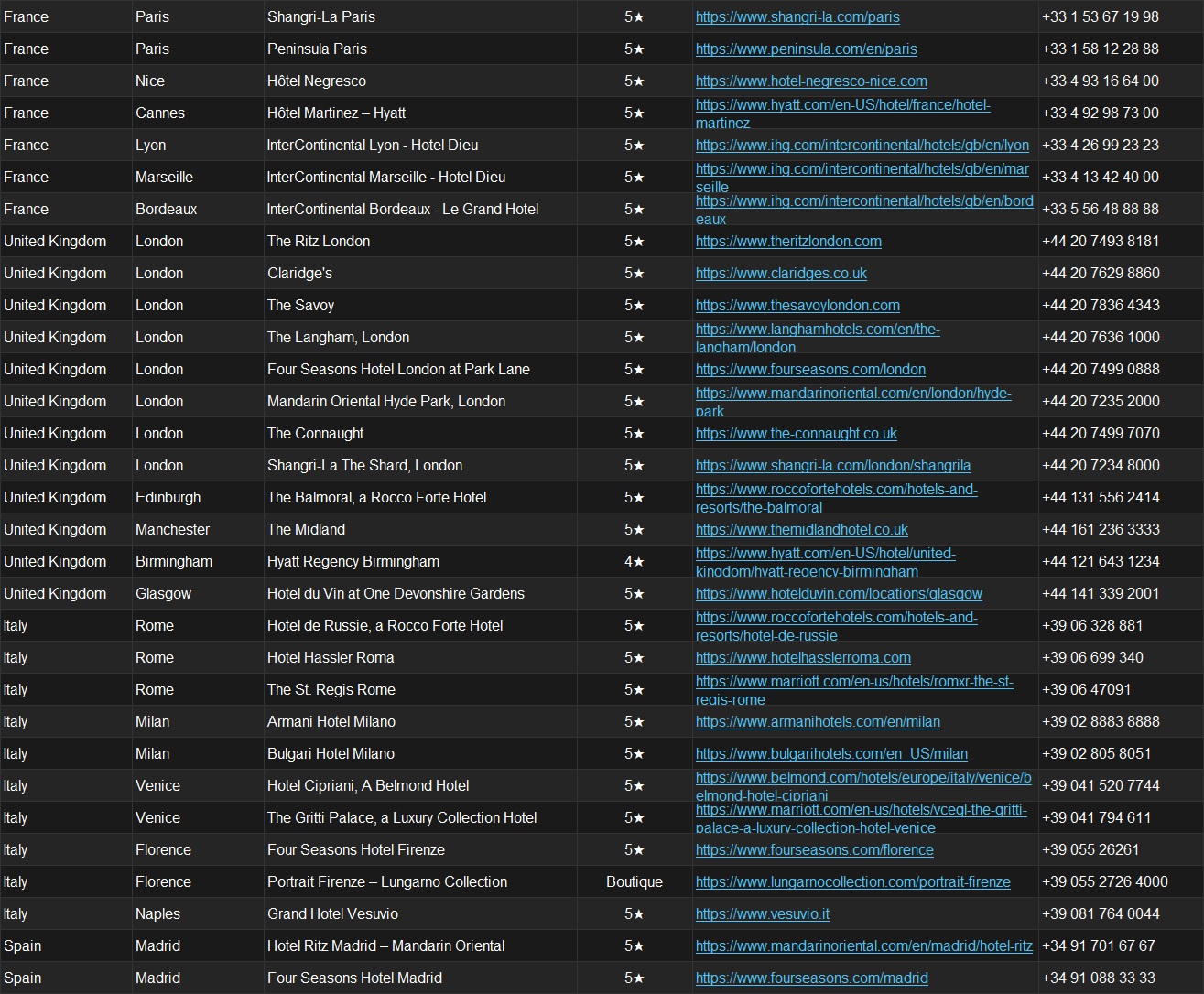Open the Hôtel Martinez Hyatt URL
The image size is (1204, 994).
point(842,113)
